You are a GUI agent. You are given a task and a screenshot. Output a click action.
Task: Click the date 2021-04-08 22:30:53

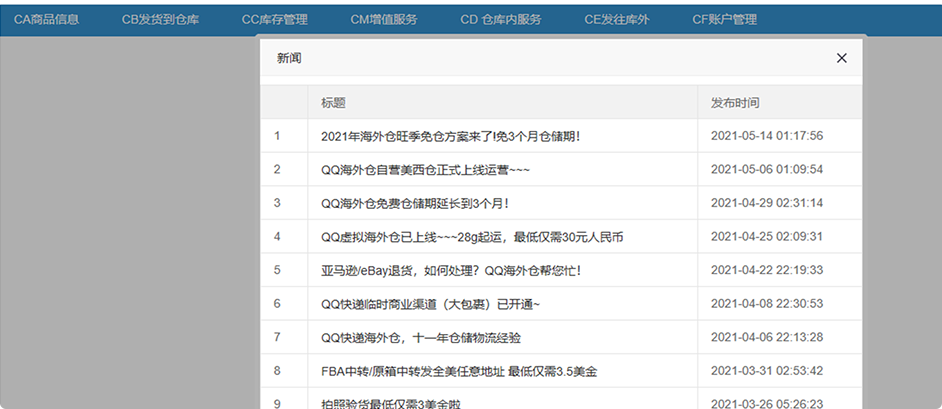click(x=767, y=304)
